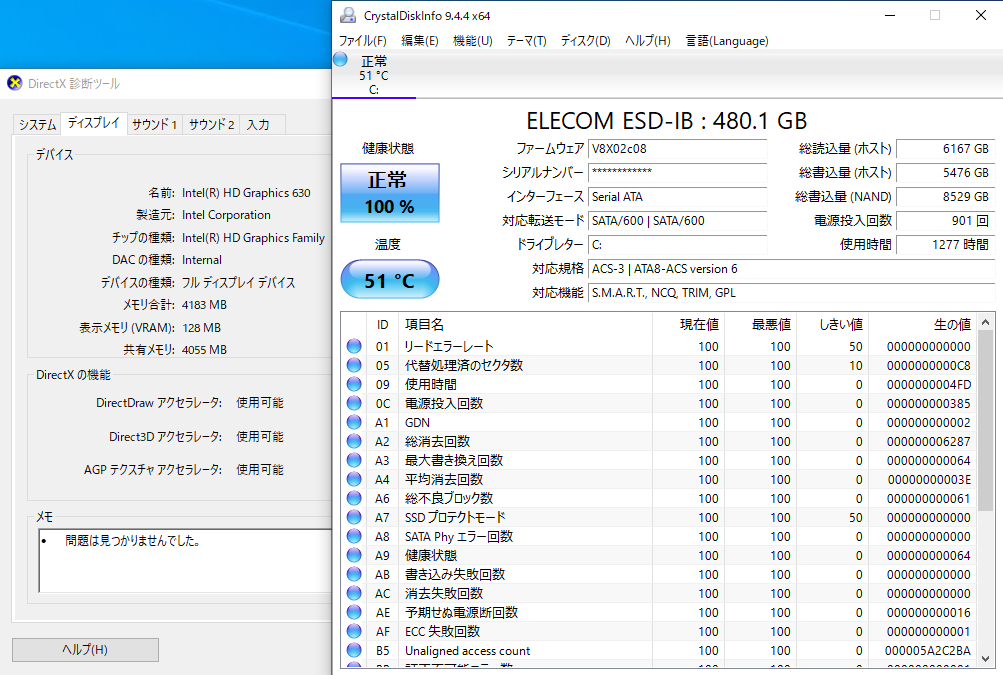The width and height of the screenshot is (1003, 675).
Task: Click total NAND writes value 8529 GB
Action: click(945, 197)
